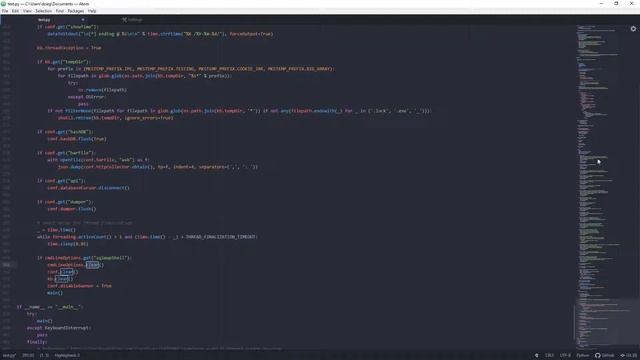Click the 'except OSError:' line
Image resolution: width=640 pixels, height=360 pixels.
pos(87,97)
